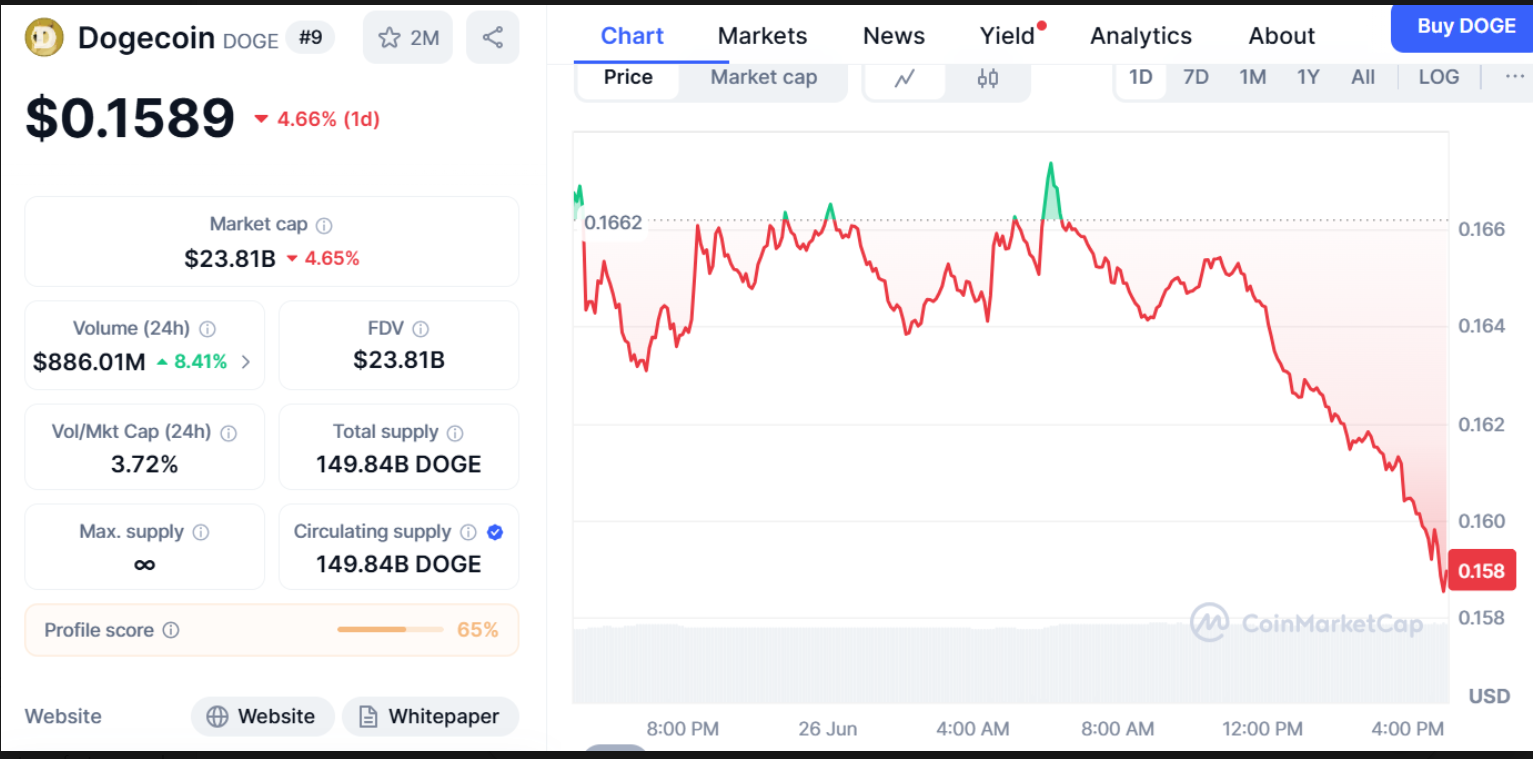Click the 3.72% Vol/Mkt Cap value
The height and width of the screenshot is (759, 1533).
(144, 464)
